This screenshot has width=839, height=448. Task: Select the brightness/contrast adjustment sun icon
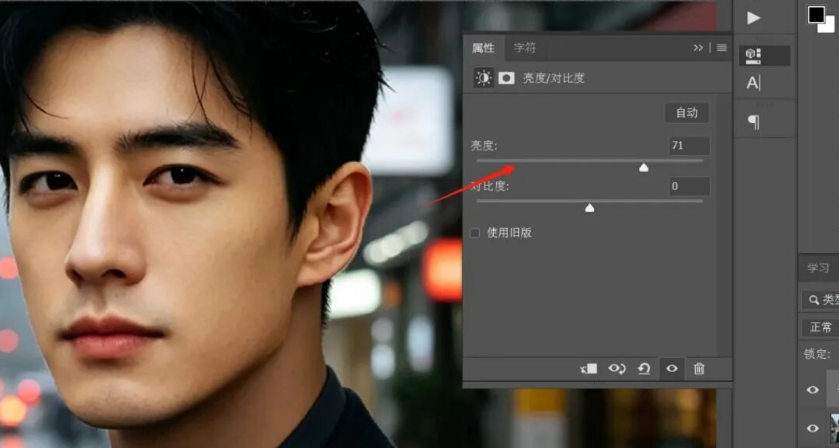point(484,78)
